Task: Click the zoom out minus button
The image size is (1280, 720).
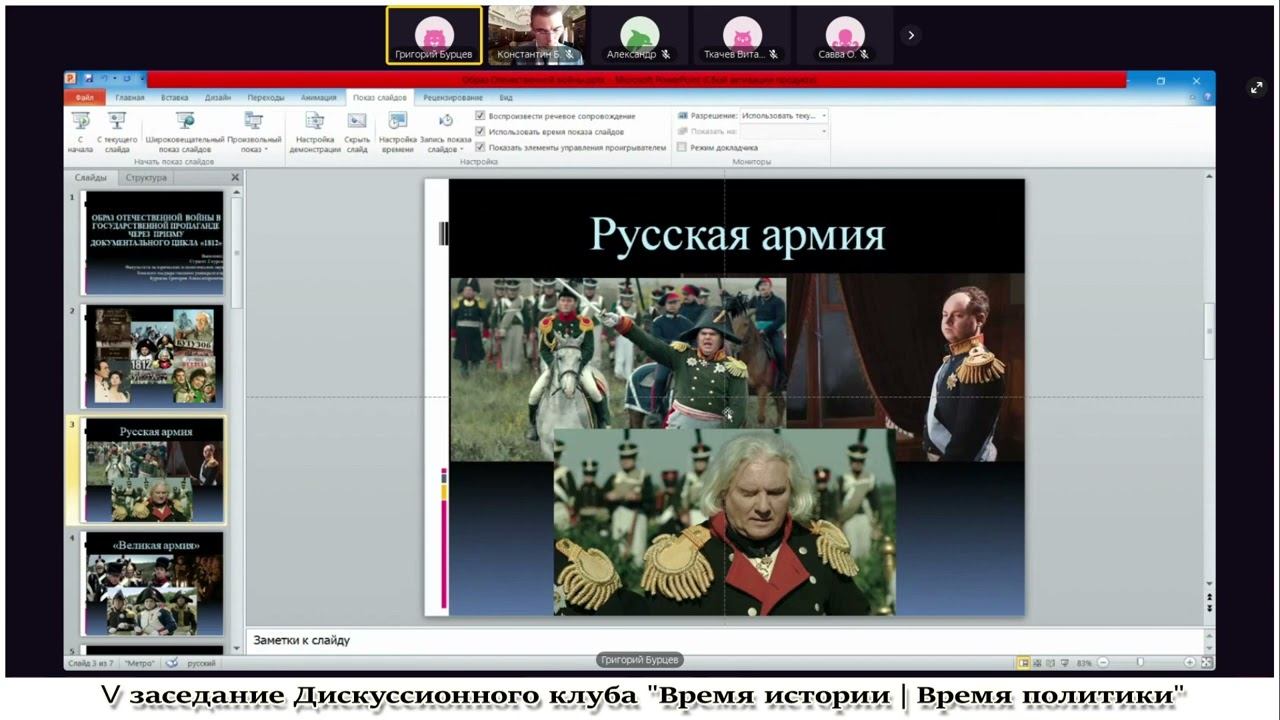Action: coord(1103,663)
